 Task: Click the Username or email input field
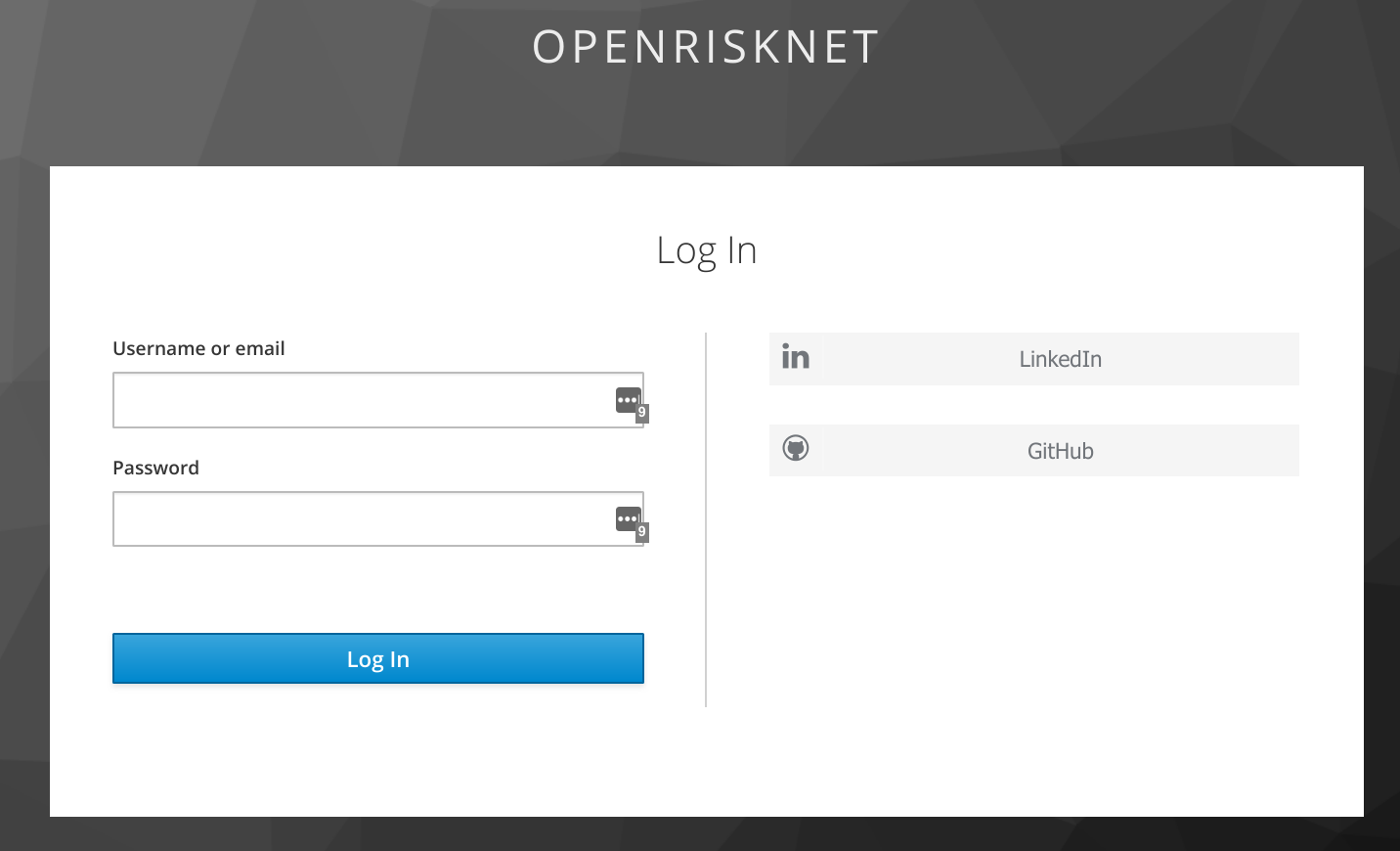click(377, 400)
